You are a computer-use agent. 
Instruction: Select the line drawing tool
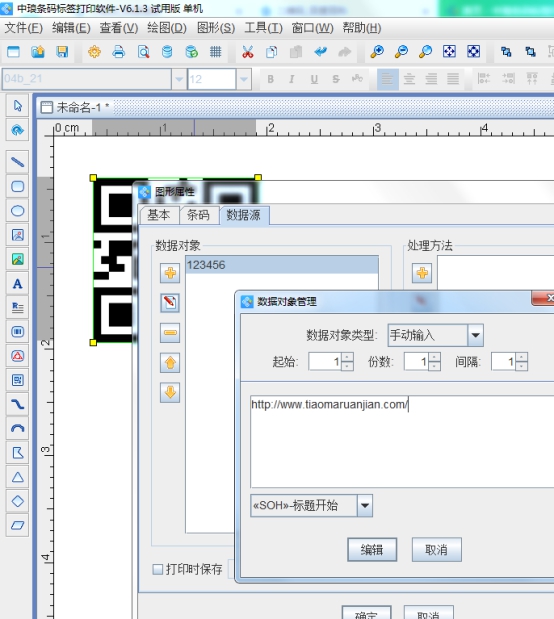(x=17, y=162)
